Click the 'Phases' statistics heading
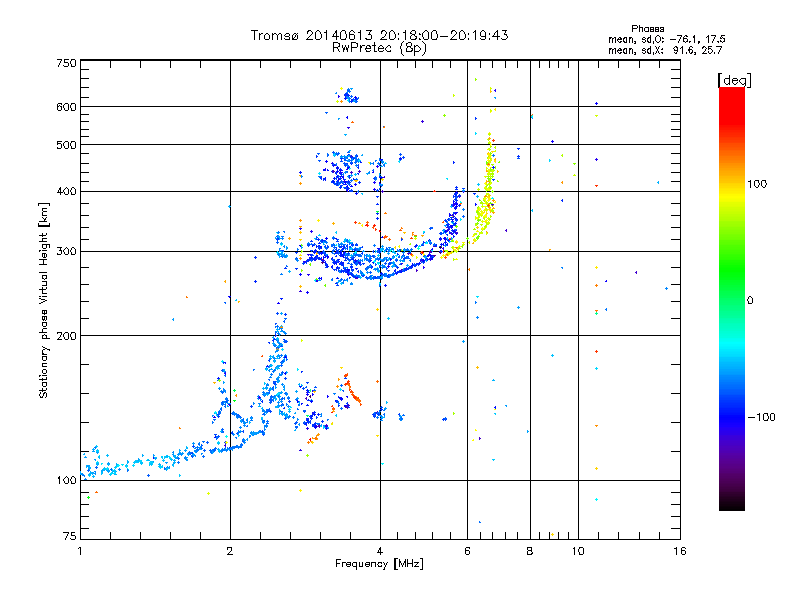Viewport: 800px width, 600px height. (647, 29)
